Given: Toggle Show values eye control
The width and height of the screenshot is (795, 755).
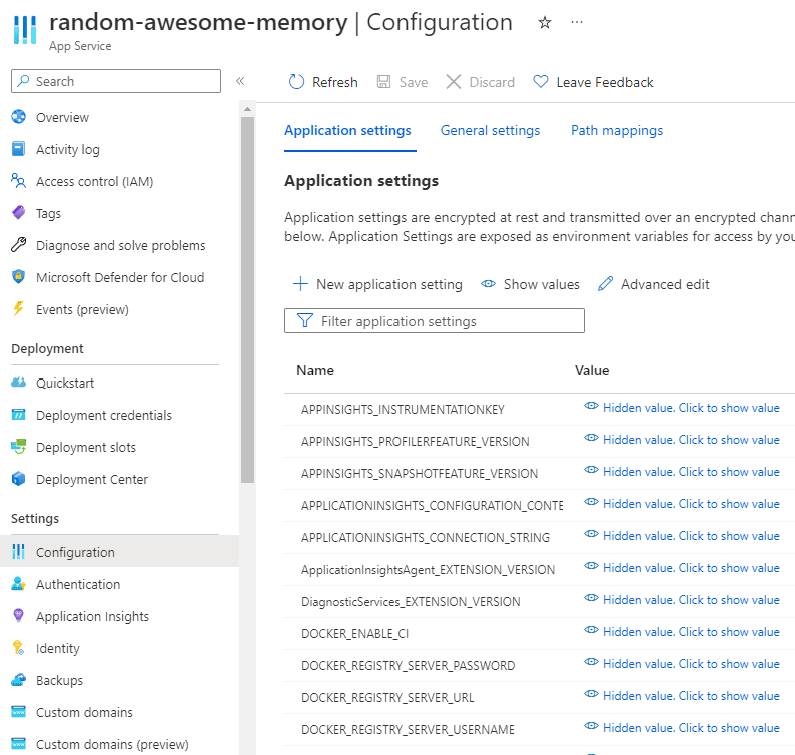Looking at the screenshot, I should click(530, 284).
